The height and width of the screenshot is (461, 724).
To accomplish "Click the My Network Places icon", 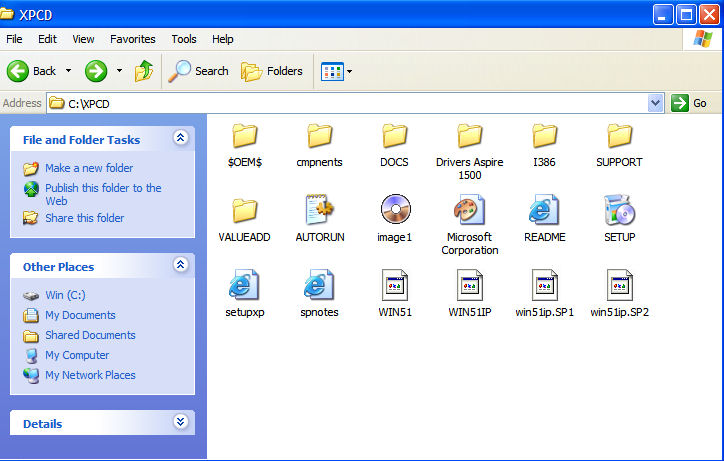I will click(x=31, y=375).
